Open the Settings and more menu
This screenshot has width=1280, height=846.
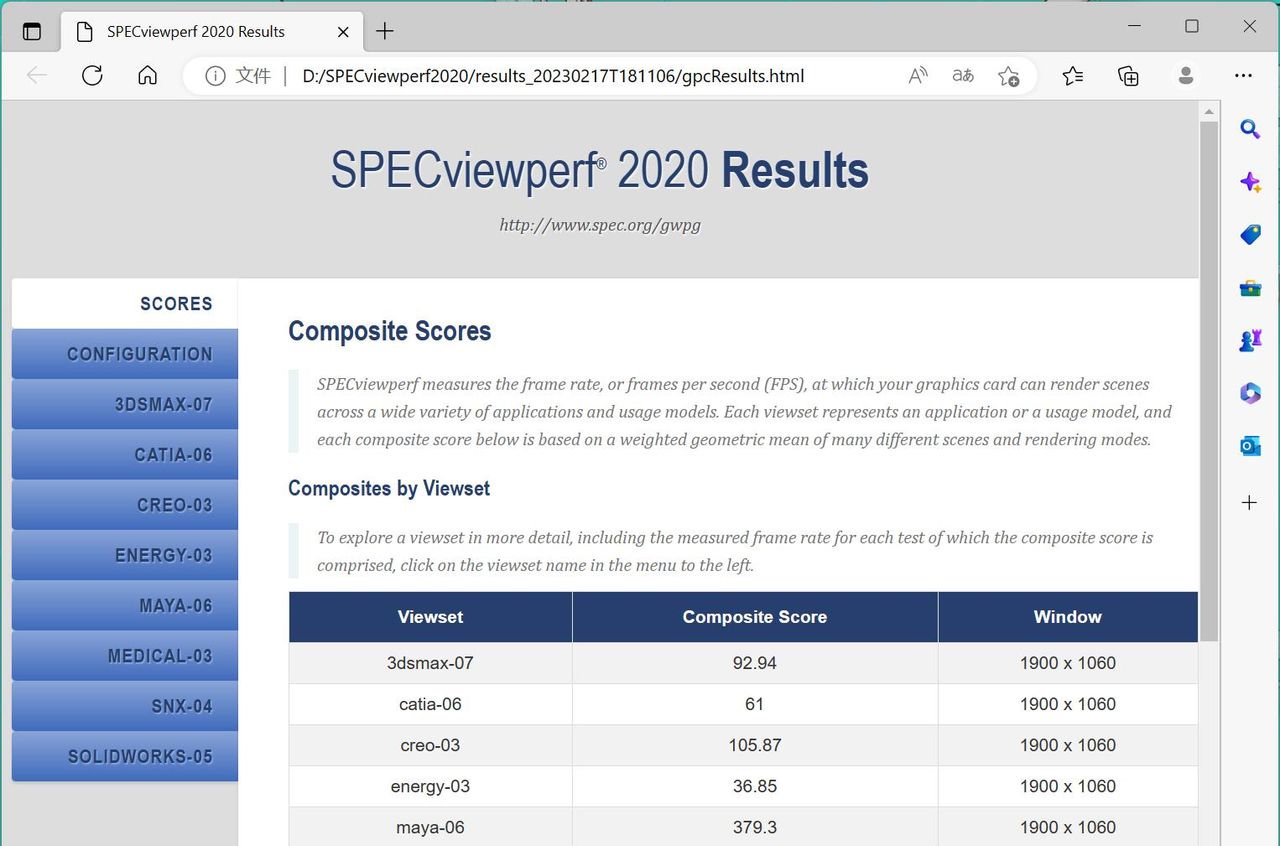[1243, 76]
